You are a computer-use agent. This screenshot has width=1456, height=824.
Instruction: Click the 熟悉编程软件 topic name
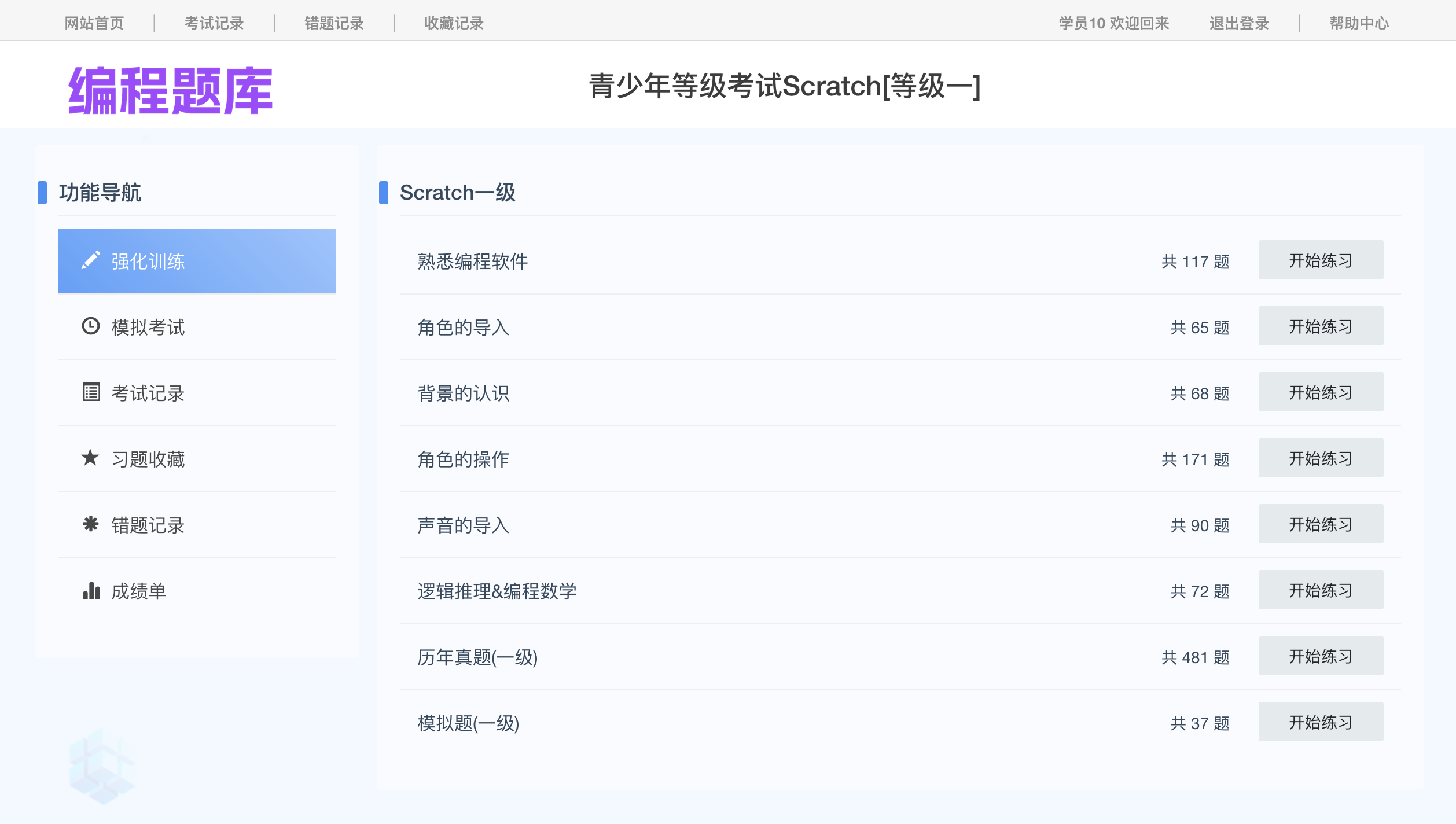(473, 261)
